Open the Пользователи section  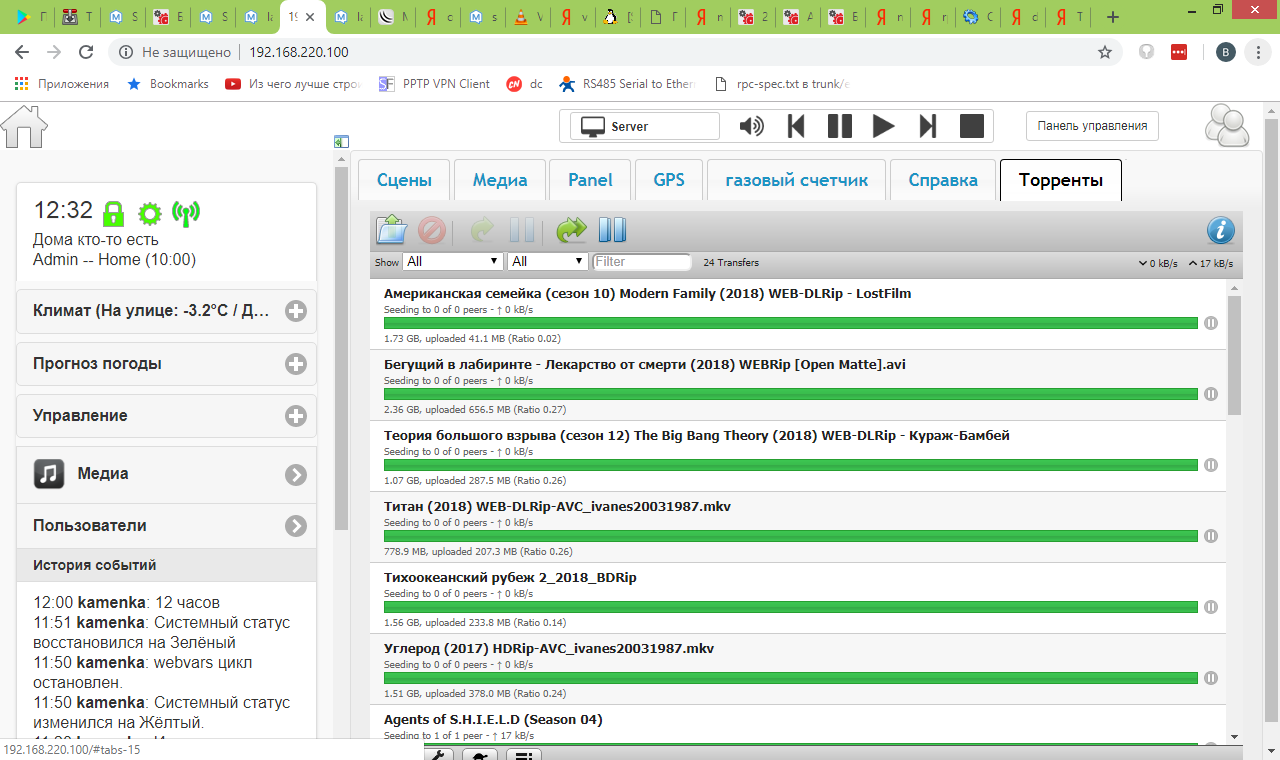tap(296, 526)
